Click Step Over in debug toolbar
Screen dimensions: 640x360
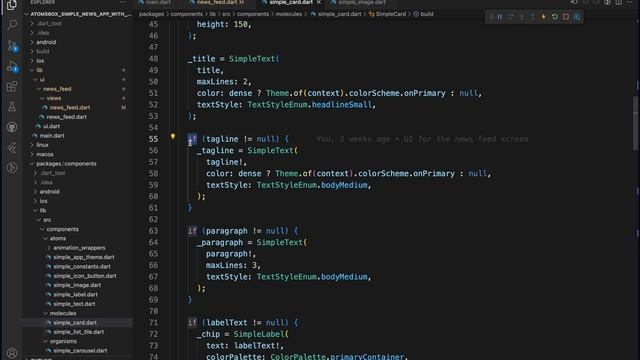[511, 17]
